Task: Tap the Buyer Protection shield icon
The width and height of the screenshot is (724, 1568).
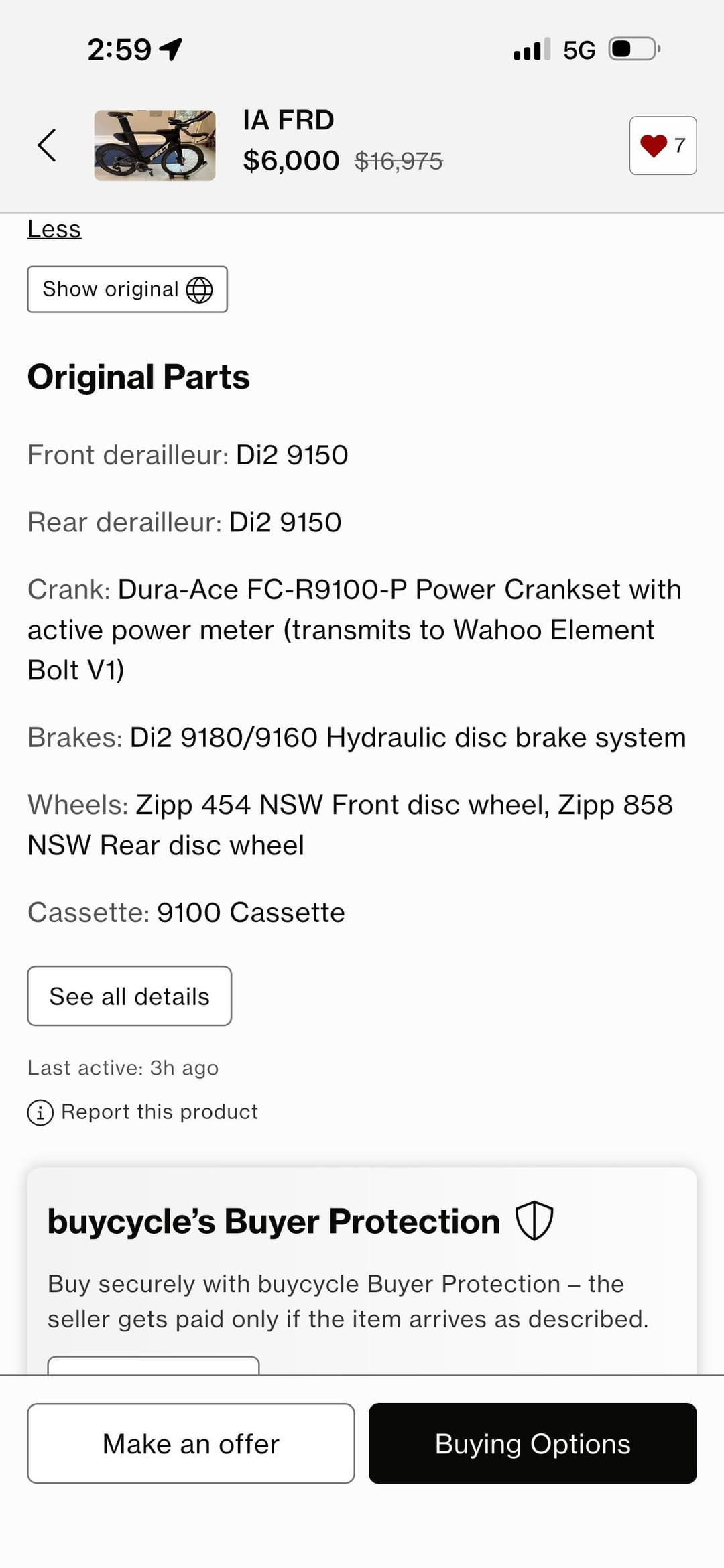Action: [x=534, y=1221]
